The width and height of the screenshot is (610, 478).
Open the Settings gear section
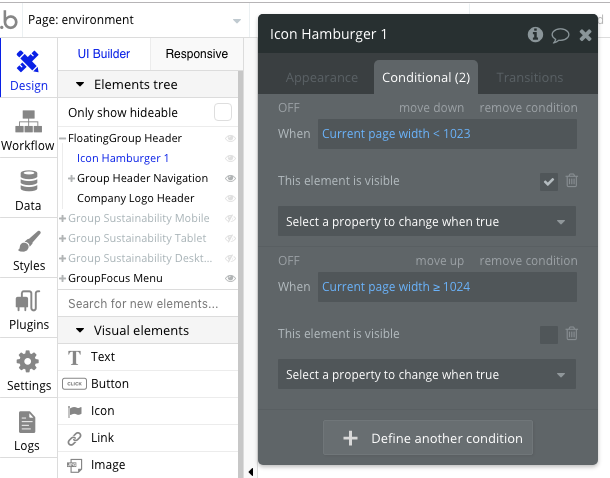(x=28, y=371)
